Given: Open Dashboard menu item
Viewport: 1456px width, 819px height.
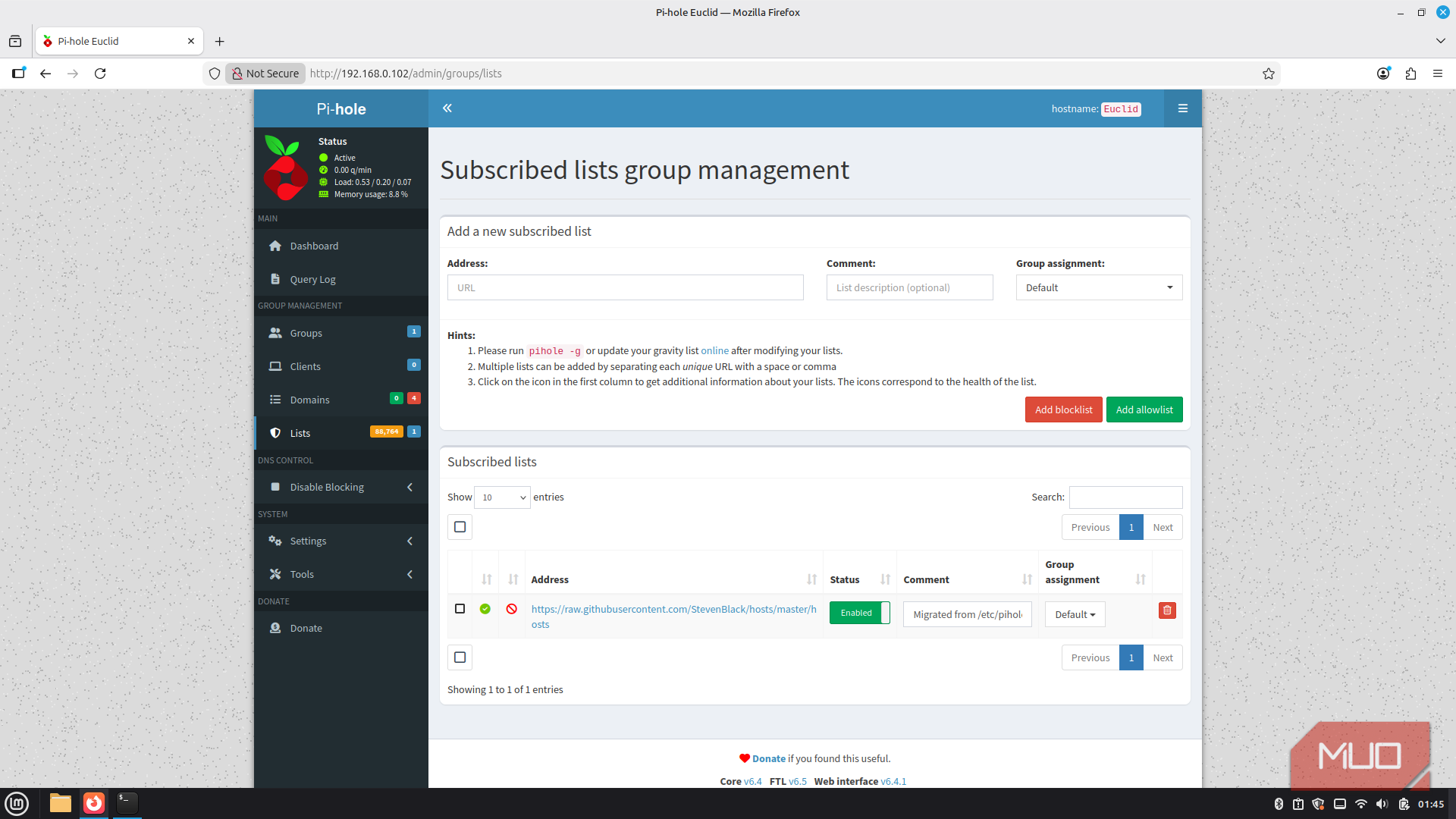Looking at the screenshot, I should pyautogui.click(x=341, y=246).
